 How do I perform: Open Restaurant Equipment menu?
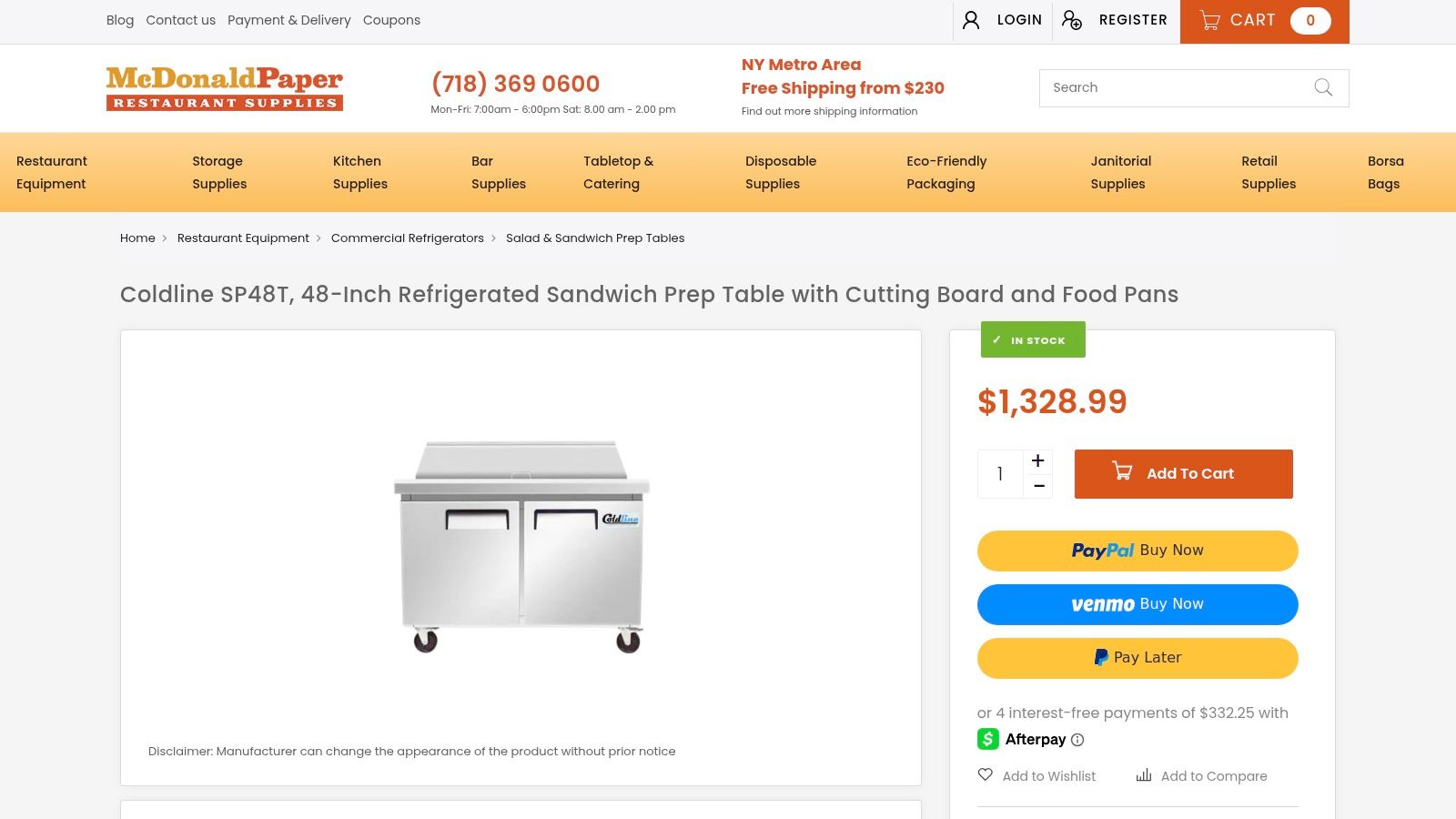pos(52,172)
